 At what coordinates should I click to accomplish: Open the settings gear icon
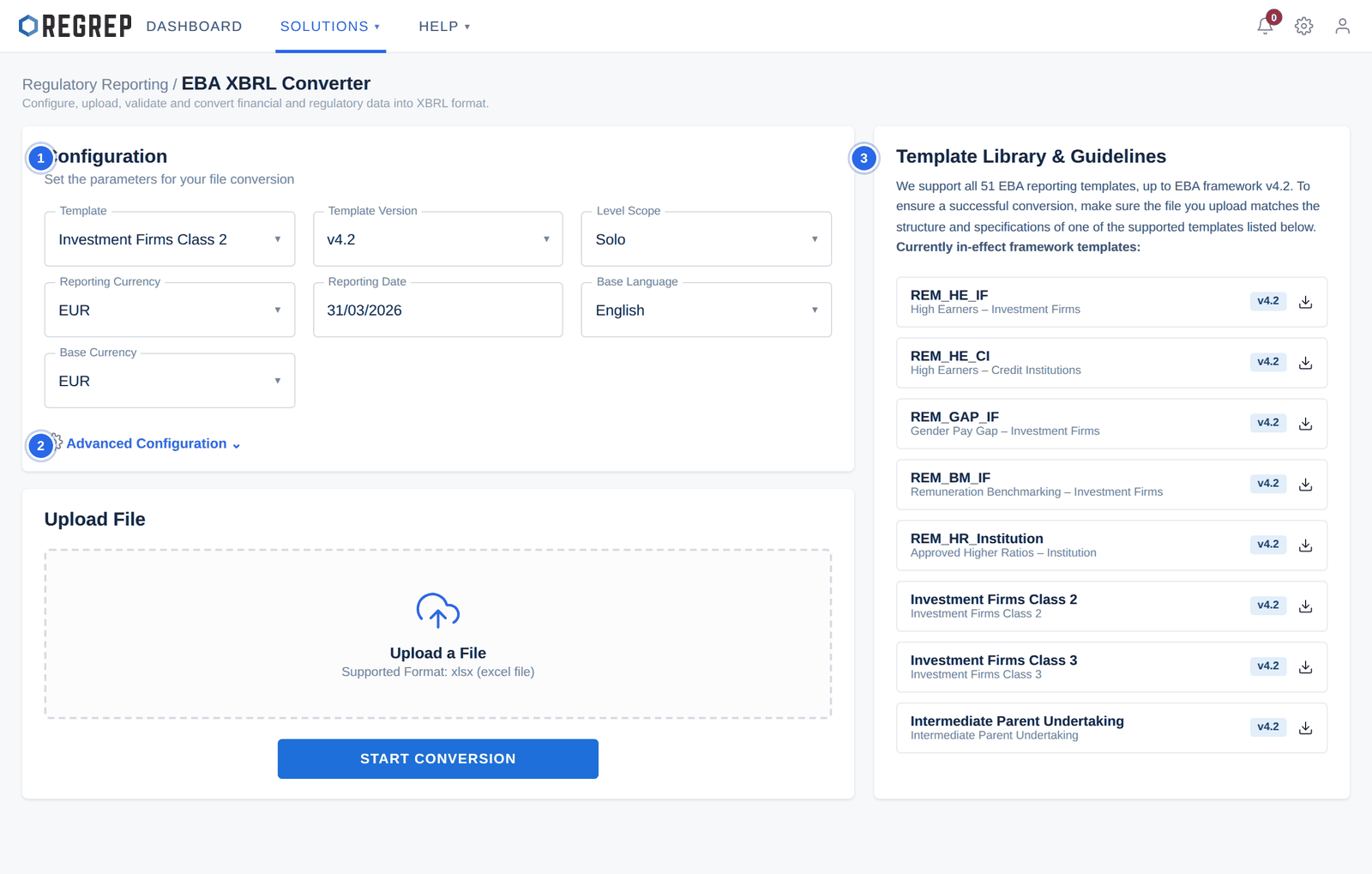(1303, 27)
